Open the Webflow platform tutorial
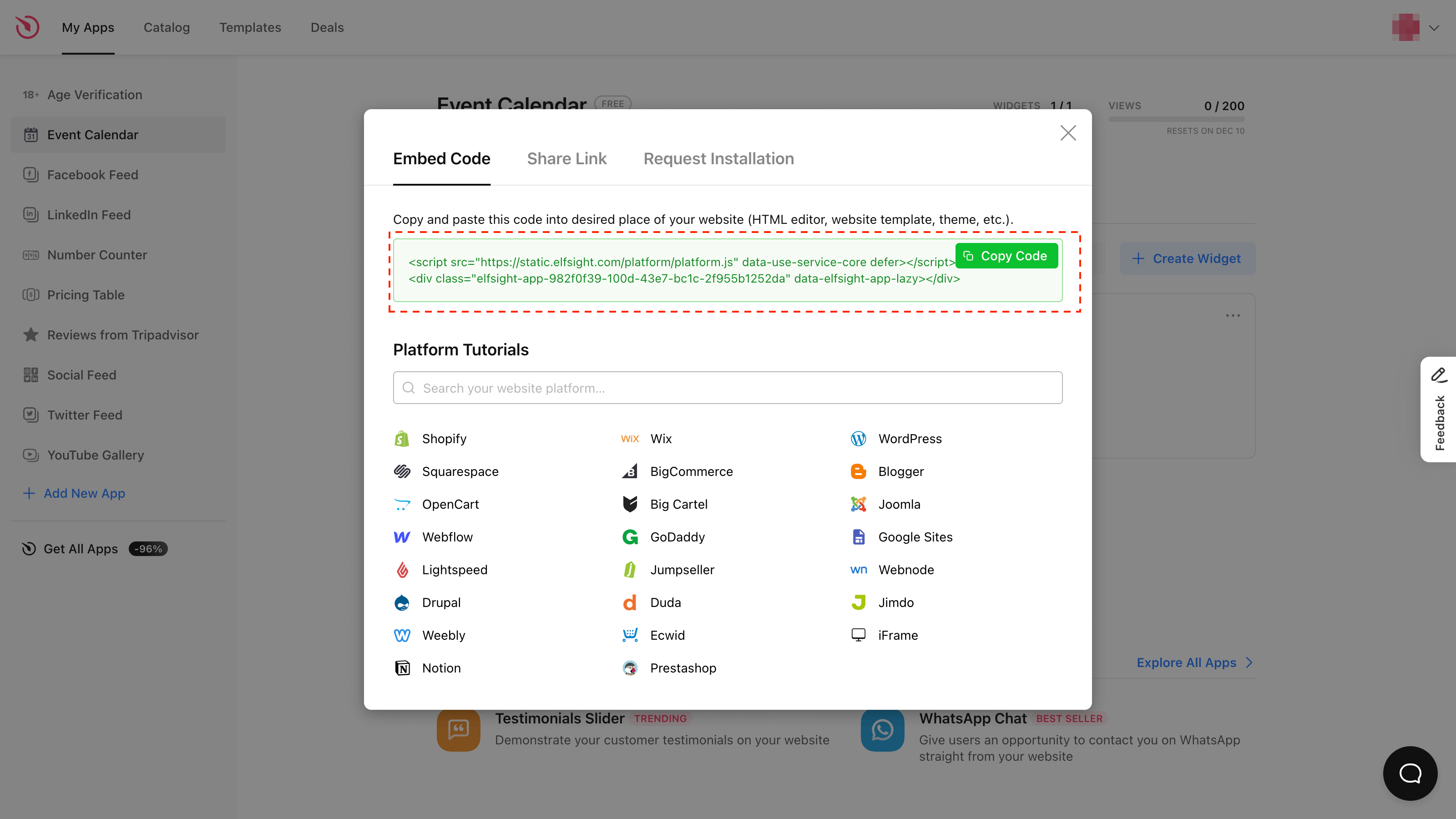Image resolution: width=1456 pixels, height=819 pixels. point(448,537)
